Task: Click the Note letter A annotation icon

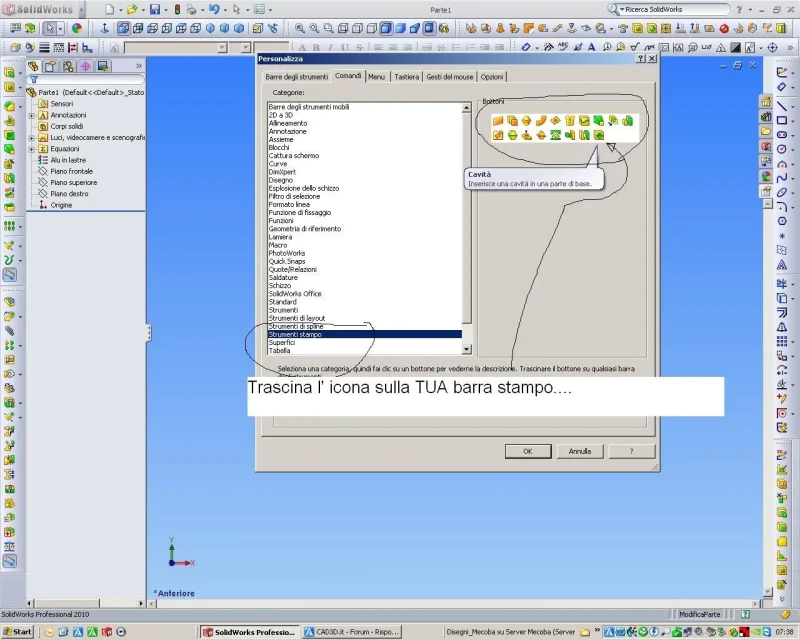Action: pos(591,47)
